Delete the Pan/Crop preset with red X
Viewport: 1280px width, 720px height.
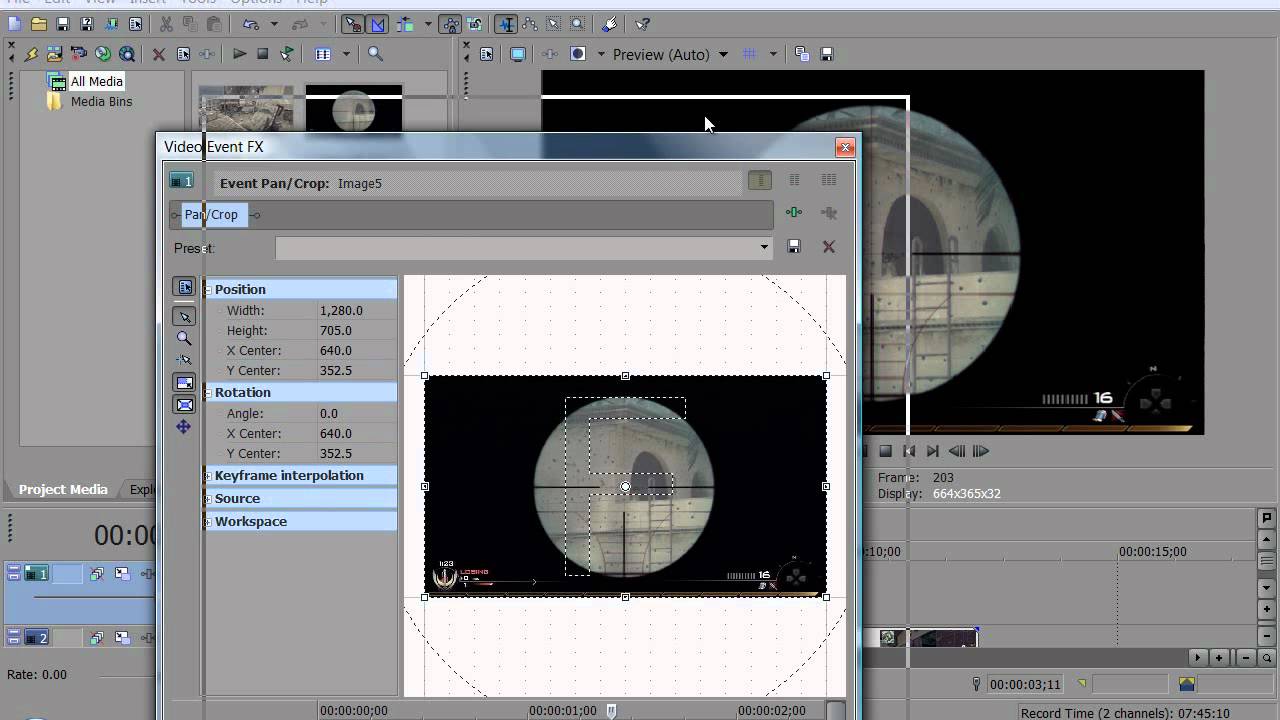[829, 247]
